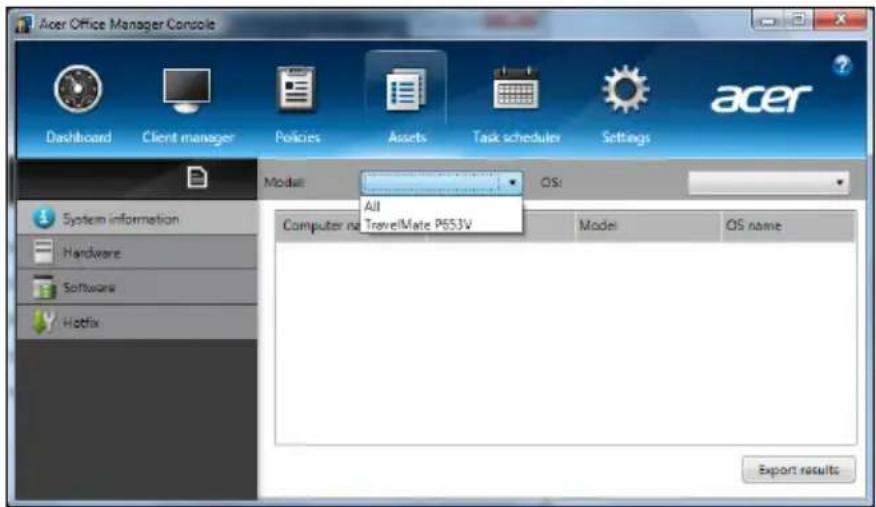This screenshot has width=876, height=507.
Task: Click the blue help question mark icon
Action: (x=841, y=65)
